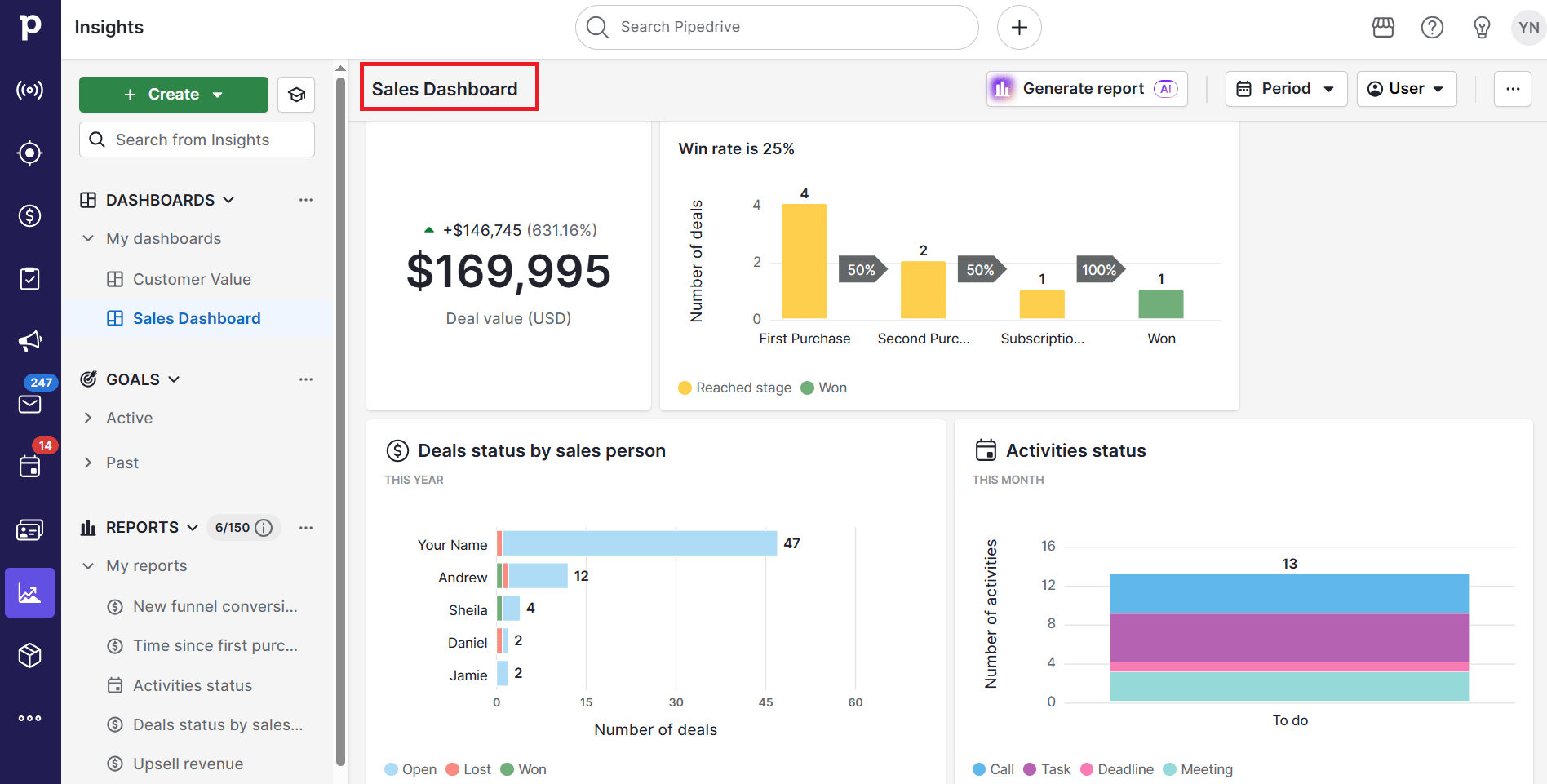Open the Activities calendar with 14 notifications
This screenshot has width=1547, height=784.
pos(30,467)
